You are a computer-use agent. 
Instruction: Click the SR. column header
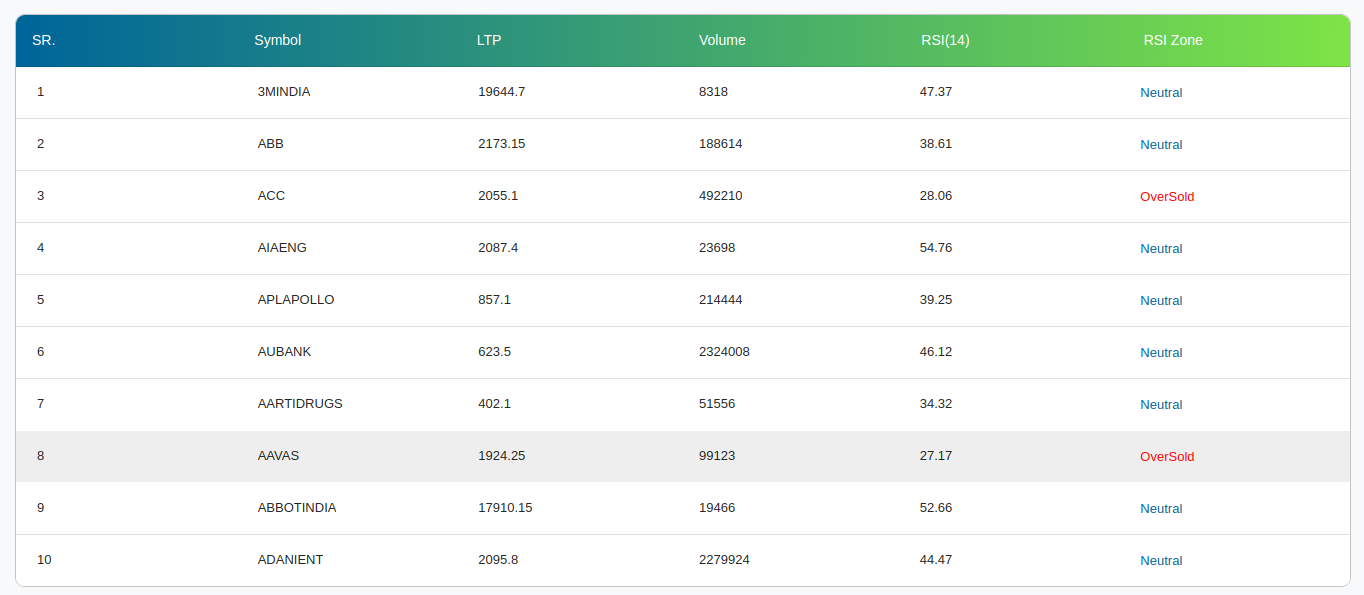(43, 40)
